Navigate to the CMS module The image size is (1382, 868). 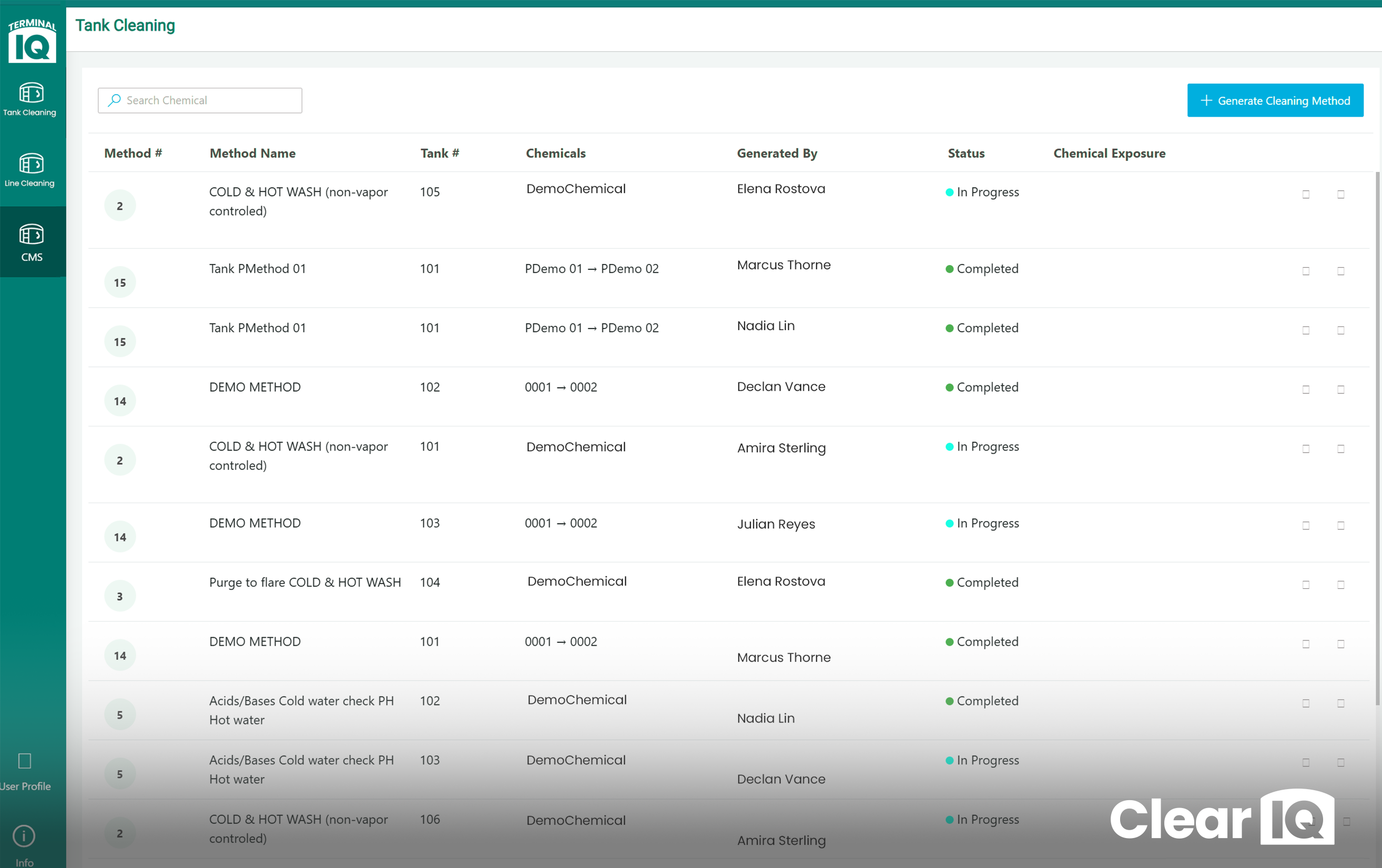pyautogui.click(x=32, y=241)
